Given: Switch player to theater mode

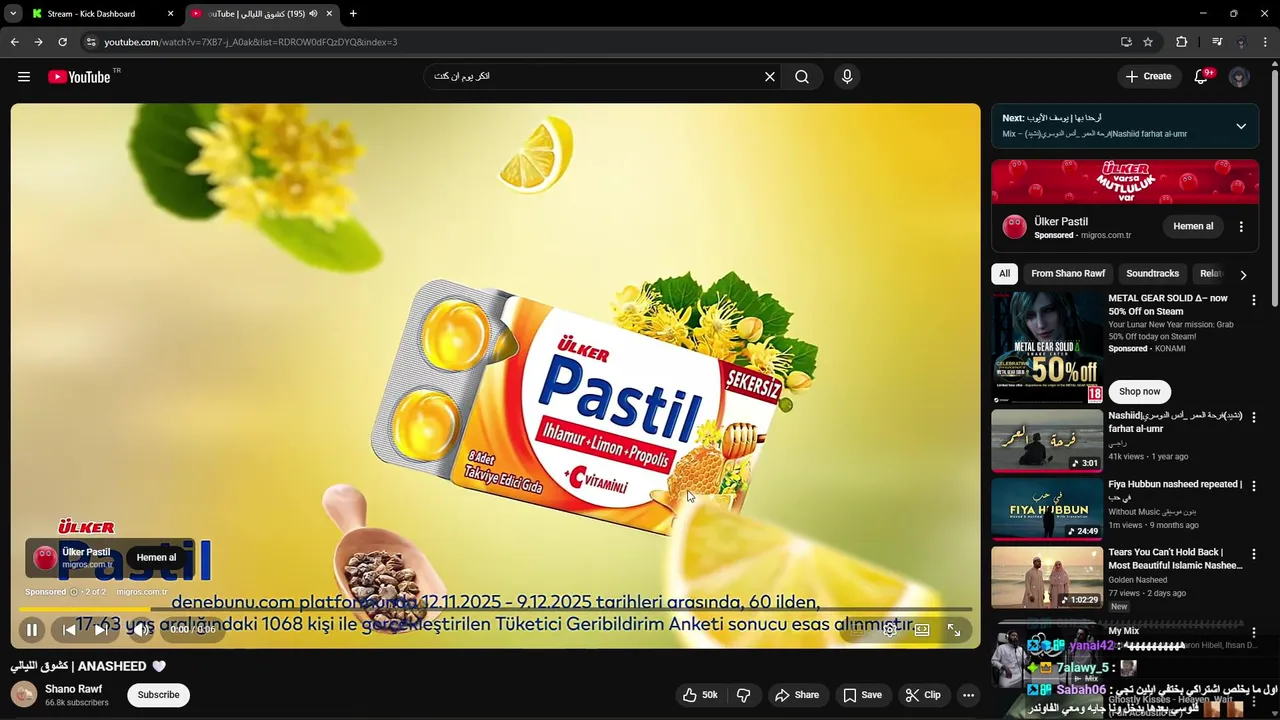Looking at the screenshot, I should [922, 630].
